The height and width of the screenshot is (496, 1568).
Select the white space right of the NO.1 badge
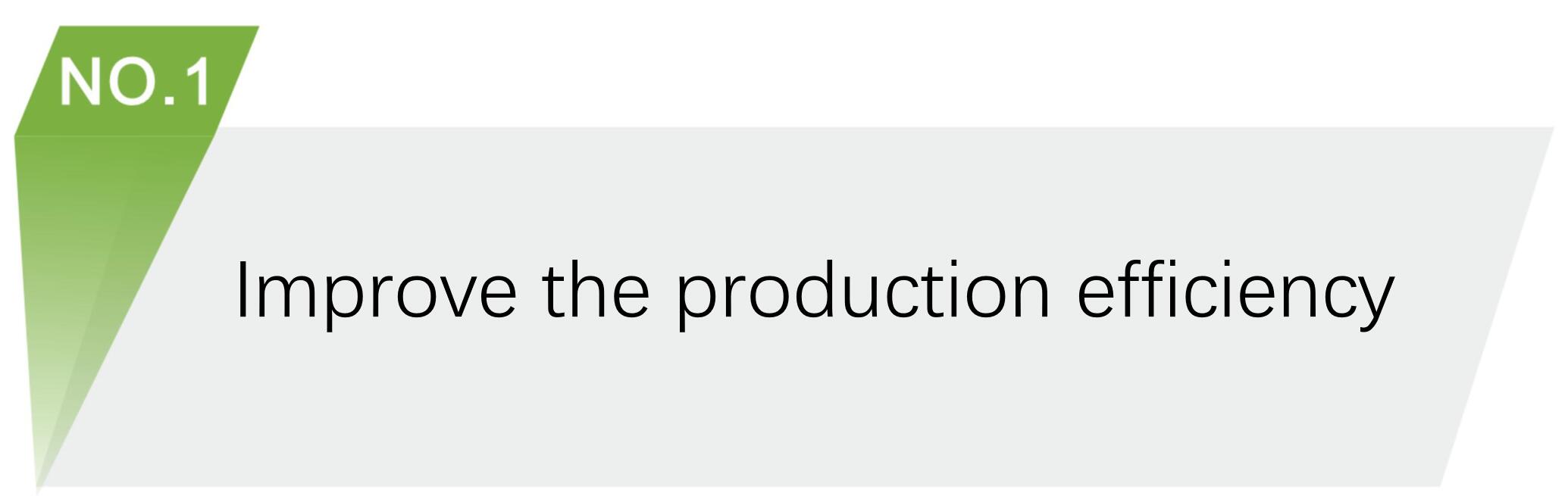[909, 68]
